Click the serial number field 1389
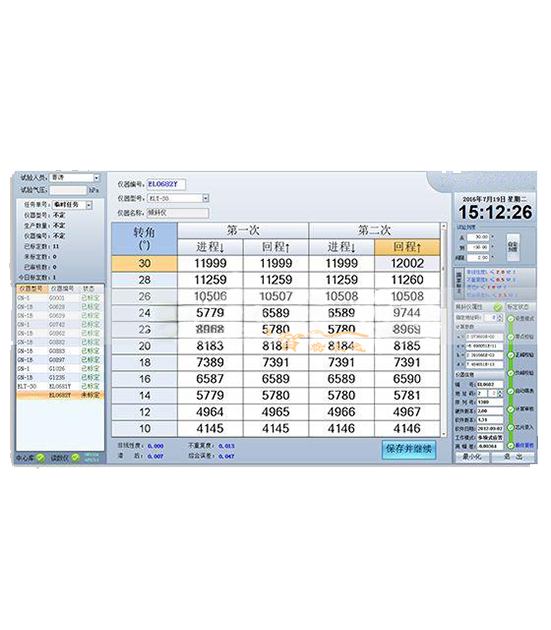The height and width of the screenshot is (630, 551). (490, 402)
